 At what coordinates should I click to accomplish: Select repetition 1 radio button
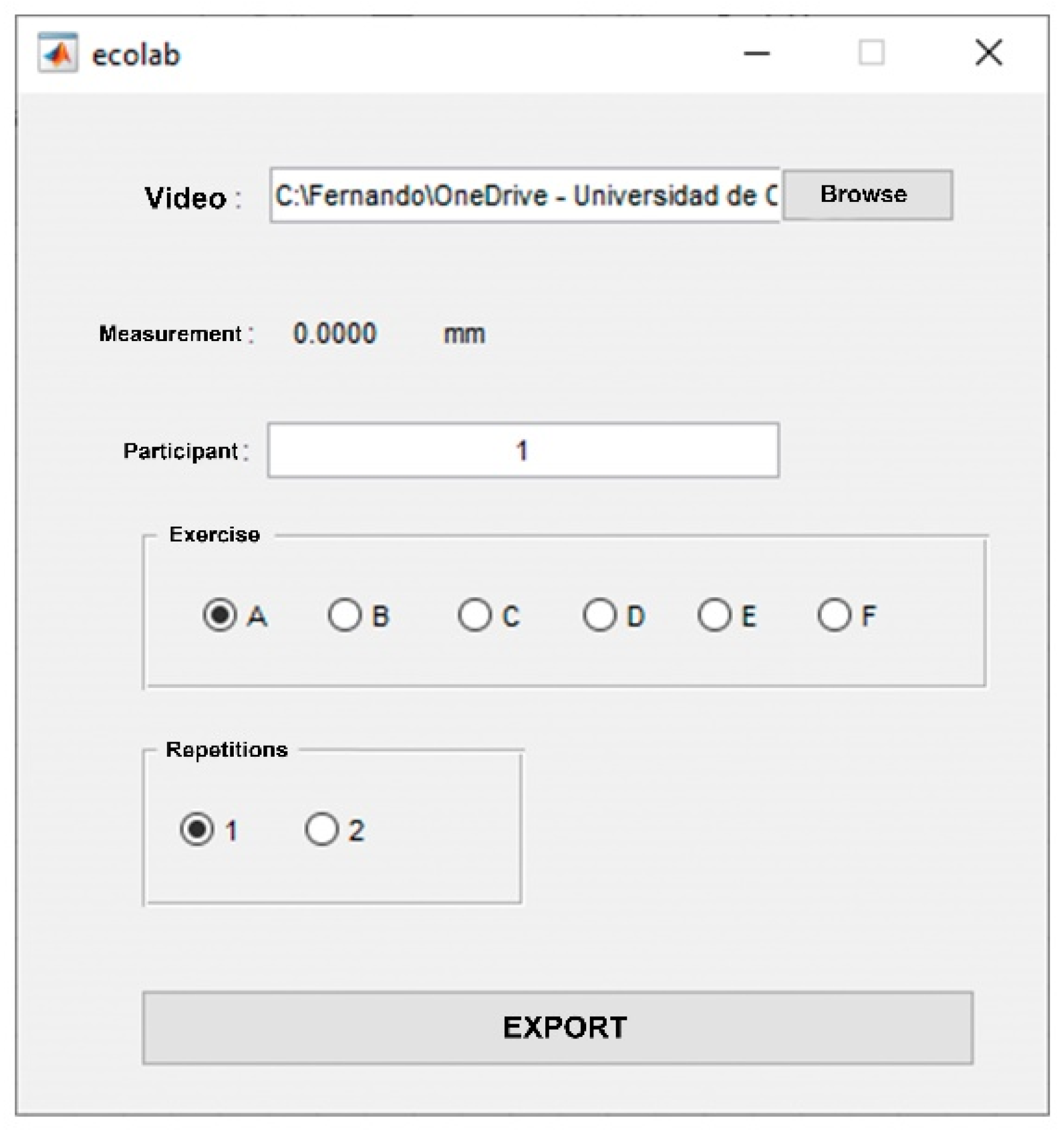[x=197, y=830]
